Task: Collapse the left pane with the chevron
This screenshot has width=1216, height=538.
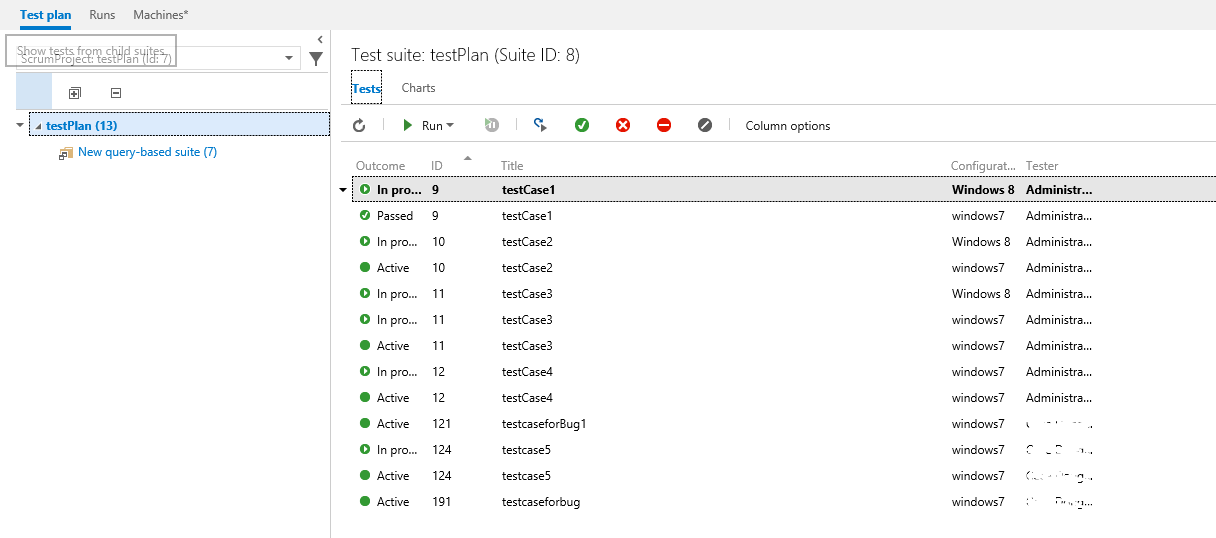Action: click(320, 40)
